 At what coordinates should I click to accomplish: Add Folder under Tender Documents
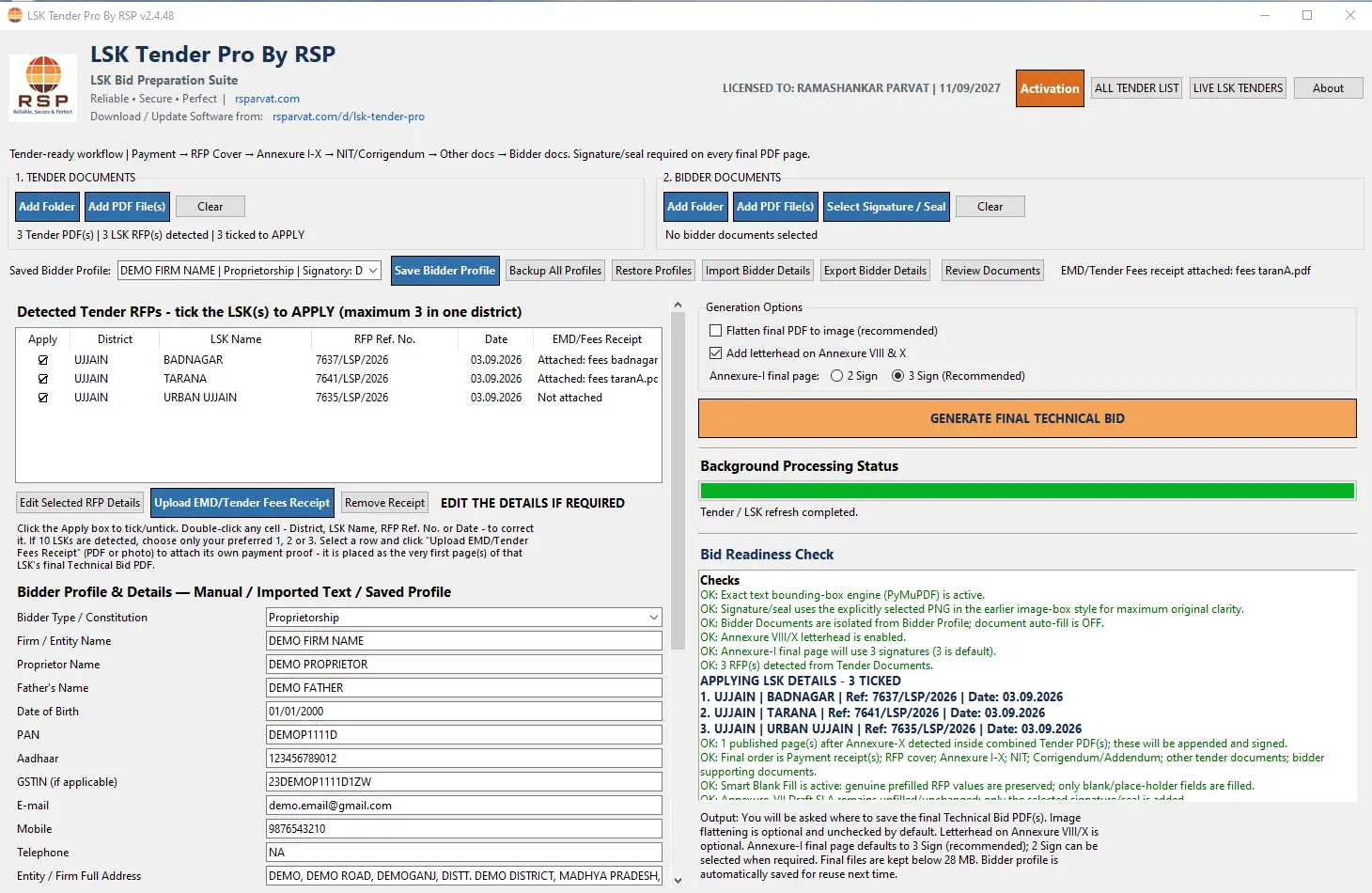click(47, 207)
